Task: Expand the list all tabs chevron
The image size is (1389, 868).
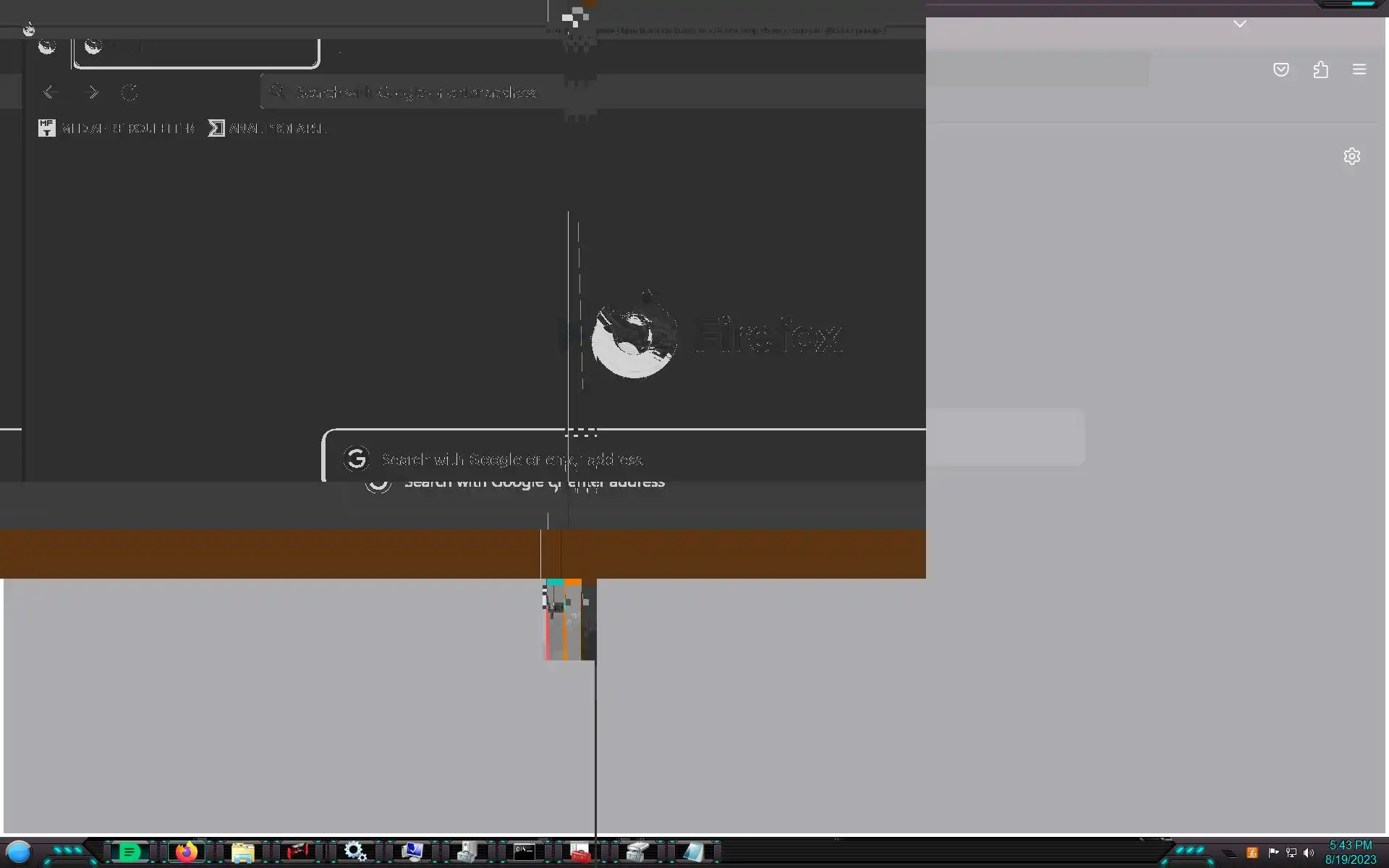Action: coord(1239,24)
